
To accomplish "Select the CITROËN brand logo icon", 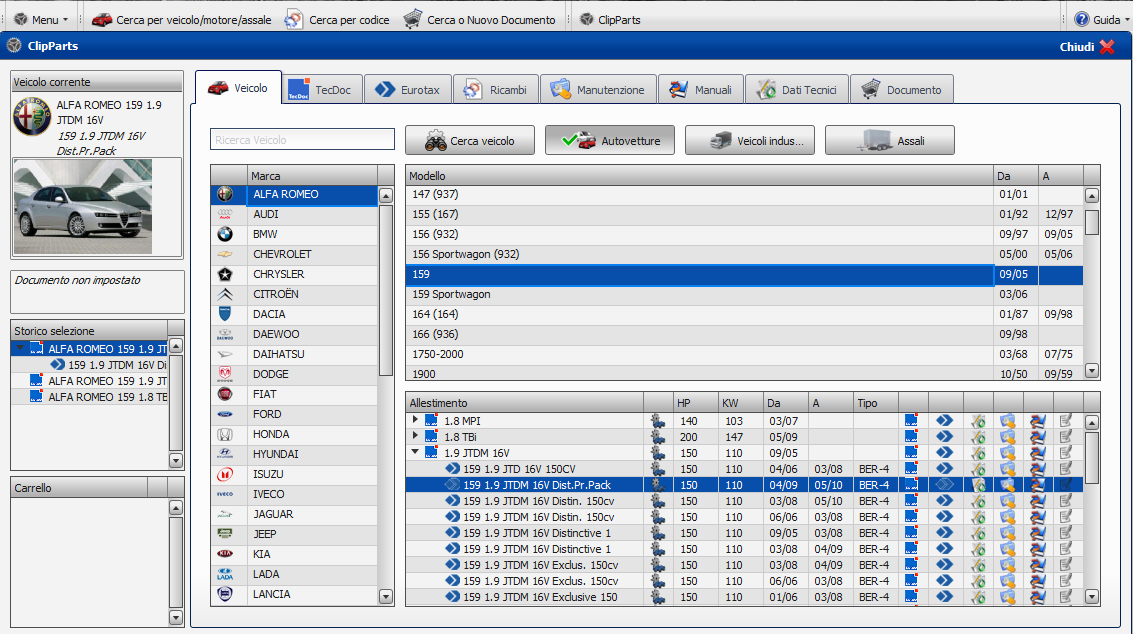I will point(225,294).
